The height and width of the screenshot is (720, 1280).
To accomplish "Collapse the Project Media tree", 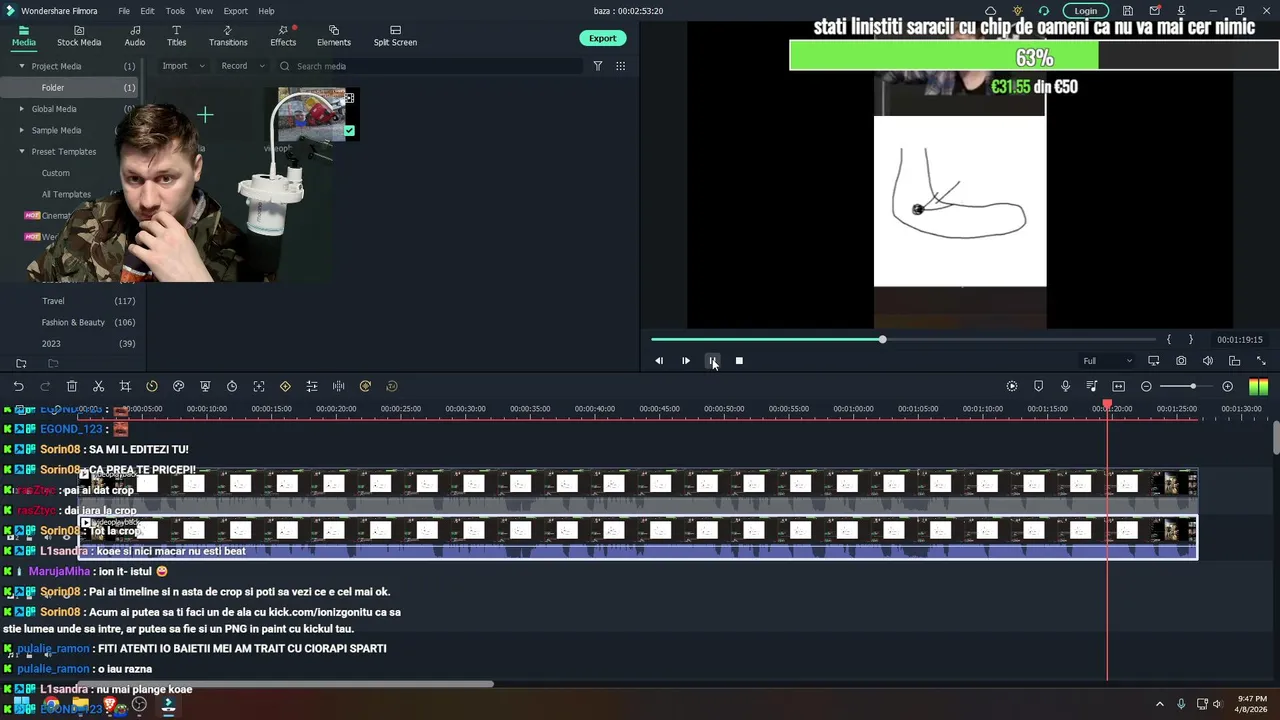I will tap(22, 66).
